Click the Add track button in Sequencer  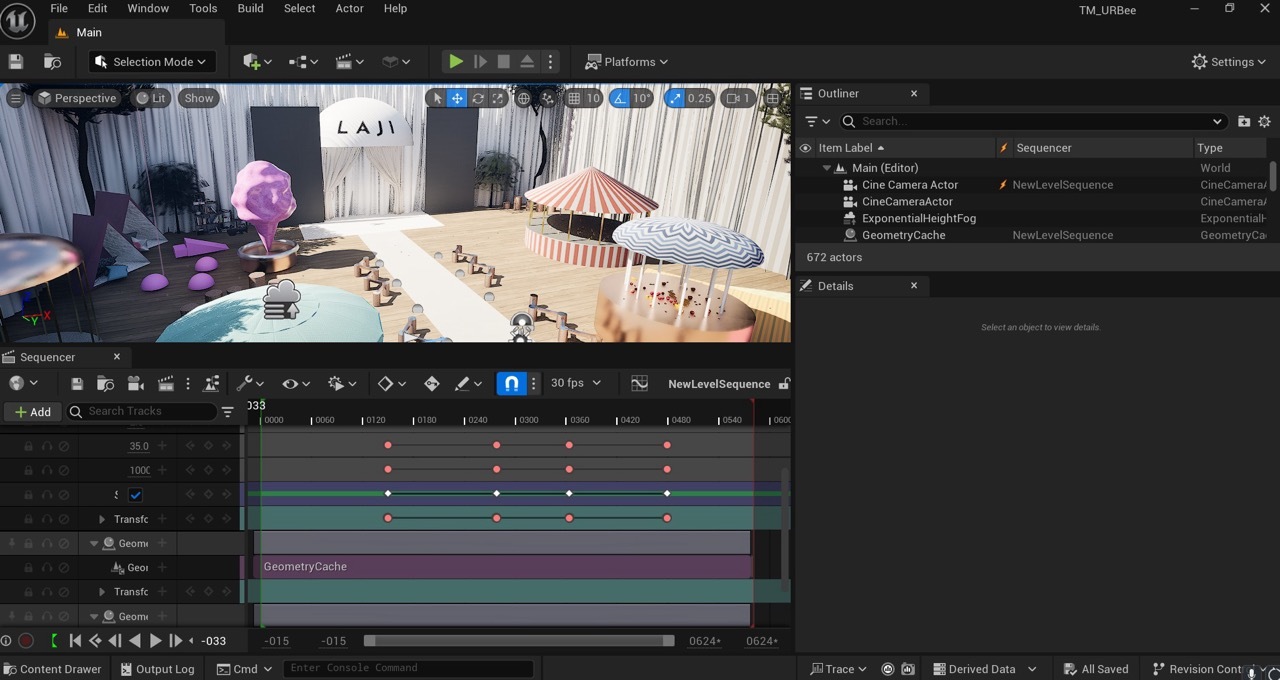point(32,412)
